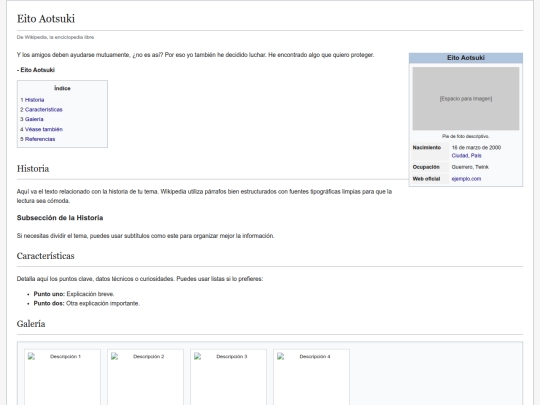Viewport: 540px width, 405px height.
Task: Click the Características section heading
Action: [45, 256]
